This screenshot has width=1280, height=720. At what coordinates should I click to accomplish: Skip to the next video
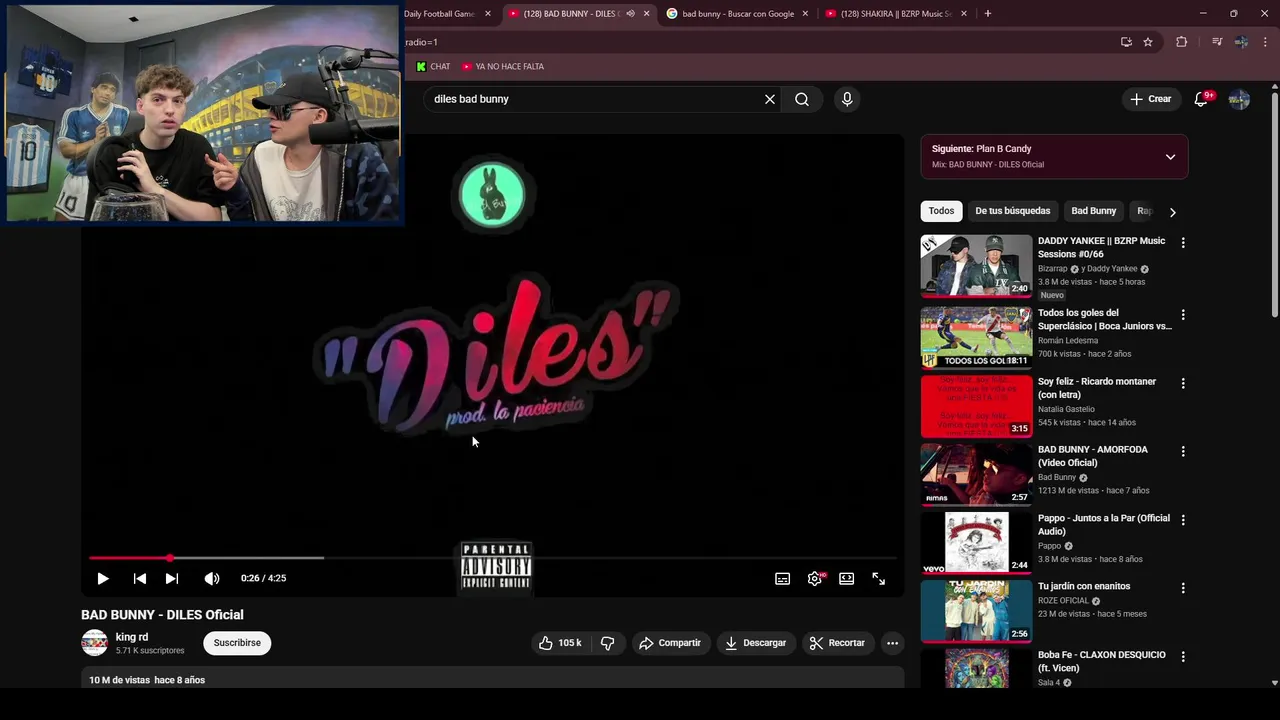[172, 578]
